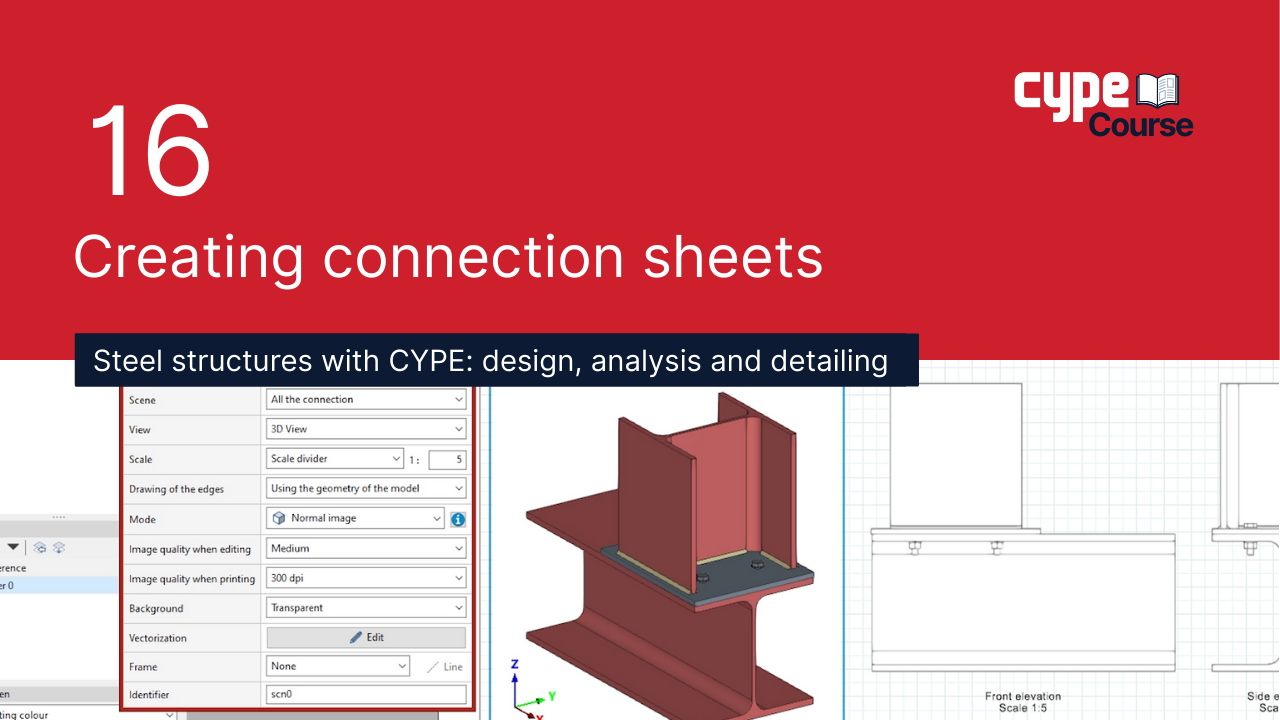Click the 'Creating connection sheets' title
Viewport: 1280px width, 720px height.
click(x=448, y=257)
